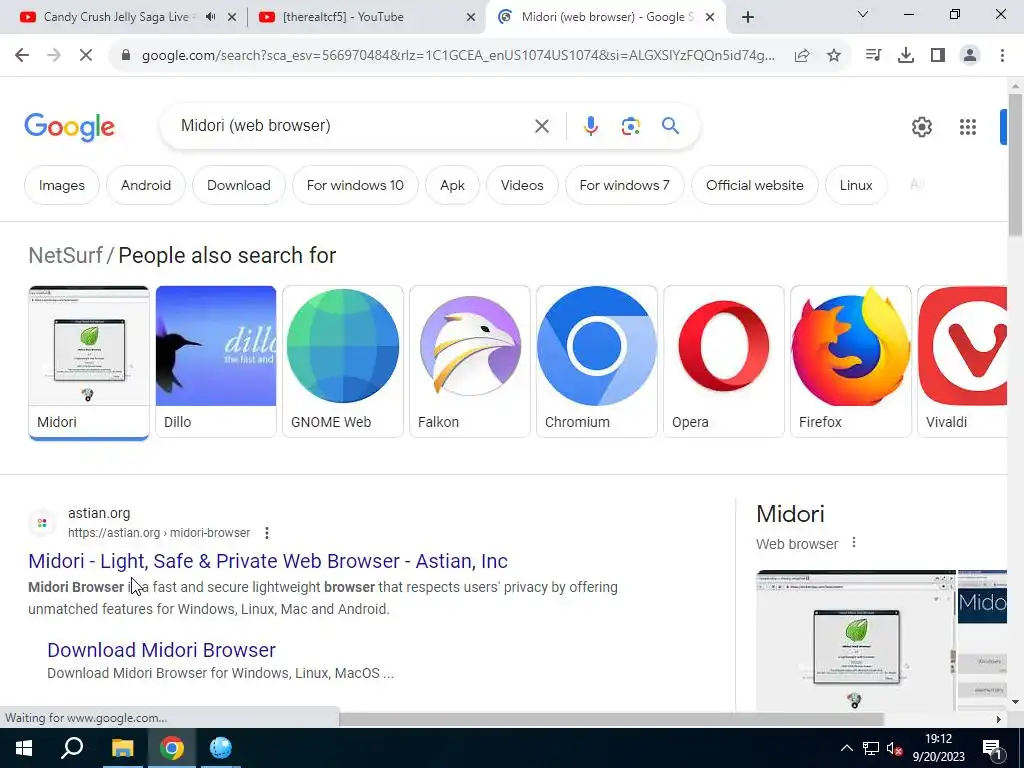The image size is (1024, 768).
Task: Select the Linux filter chip
Action: [x=856, y=185]
